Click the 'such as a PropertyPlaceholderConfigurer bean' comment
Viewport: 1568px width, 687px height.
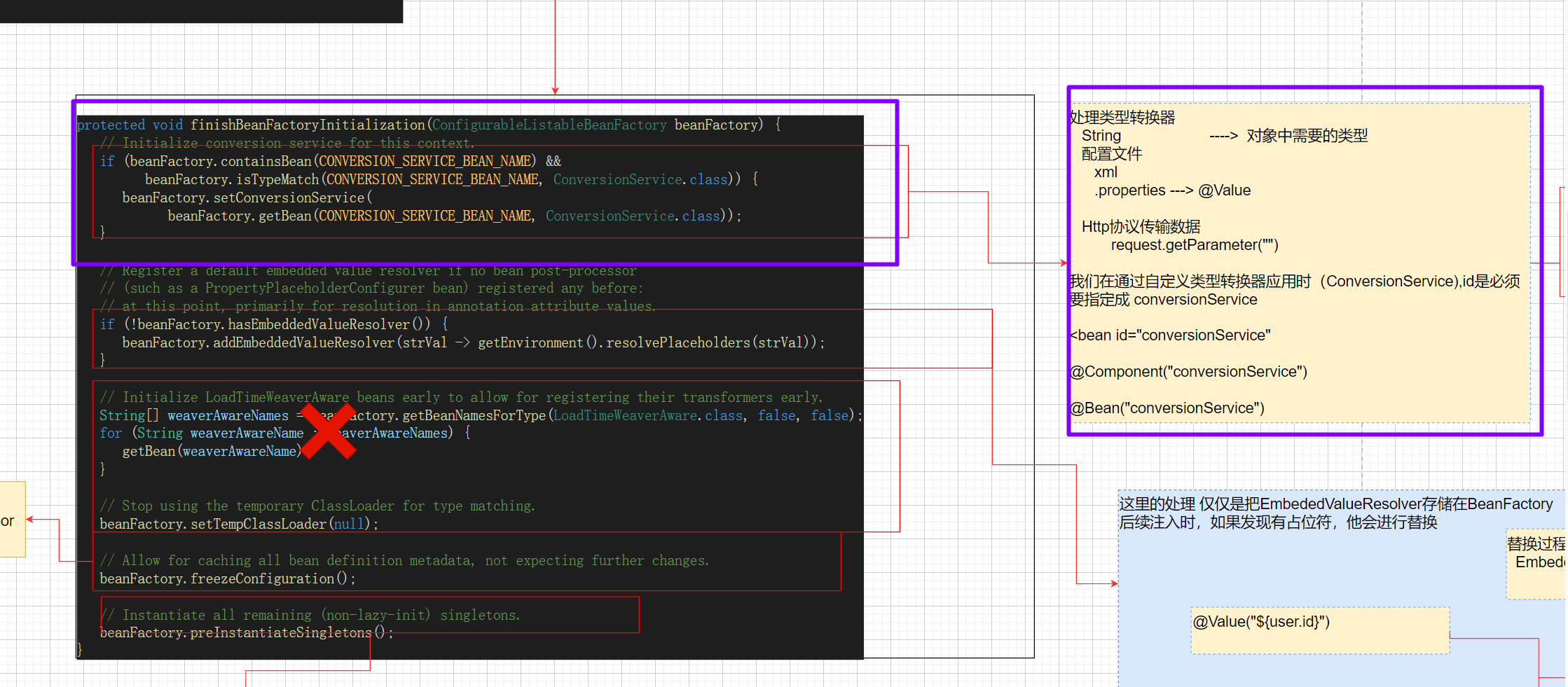click(371, 288)
